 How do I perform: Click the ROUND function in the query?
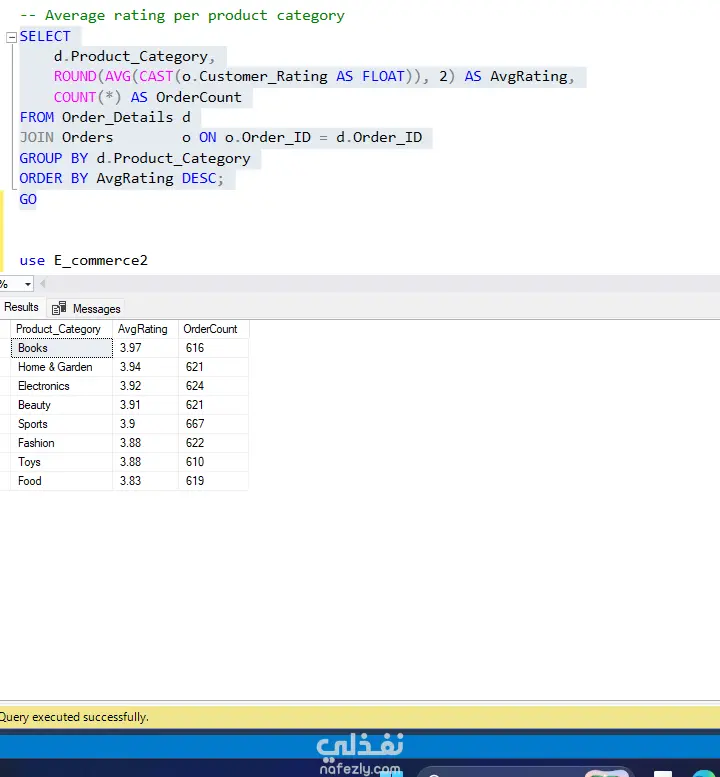75,76
